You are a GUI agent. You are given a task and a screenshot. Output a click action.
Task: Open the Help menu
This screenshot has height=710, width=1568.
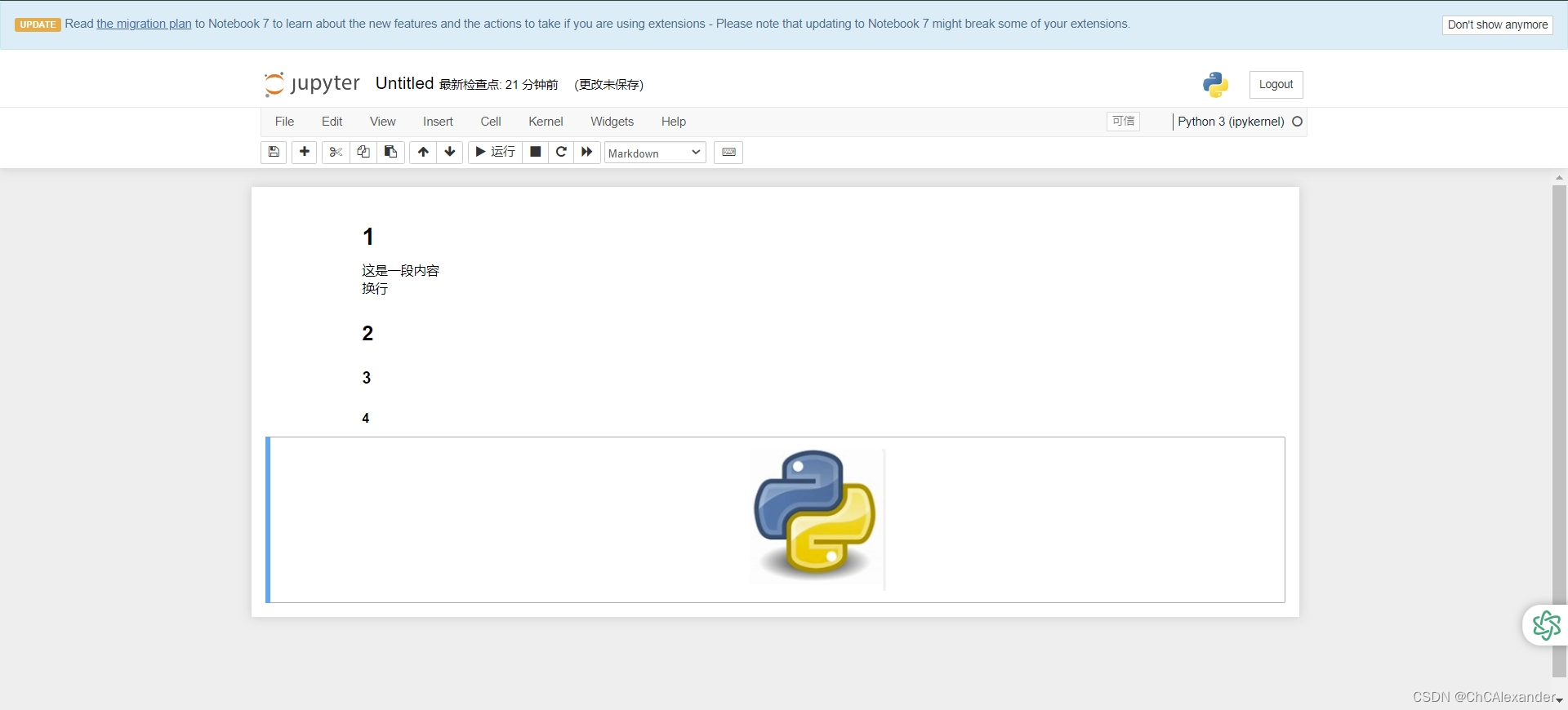(674, 122)
